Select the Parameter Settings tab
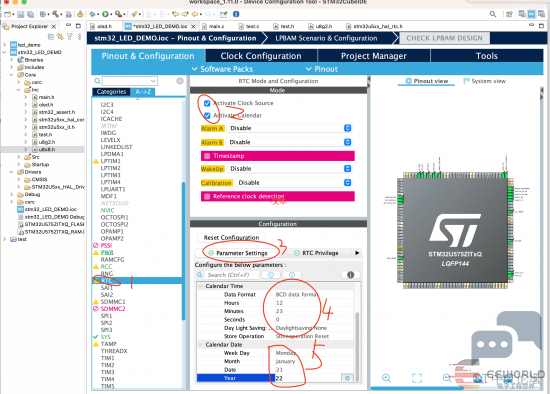The image size is (550, 394). [x=238, y=253]
